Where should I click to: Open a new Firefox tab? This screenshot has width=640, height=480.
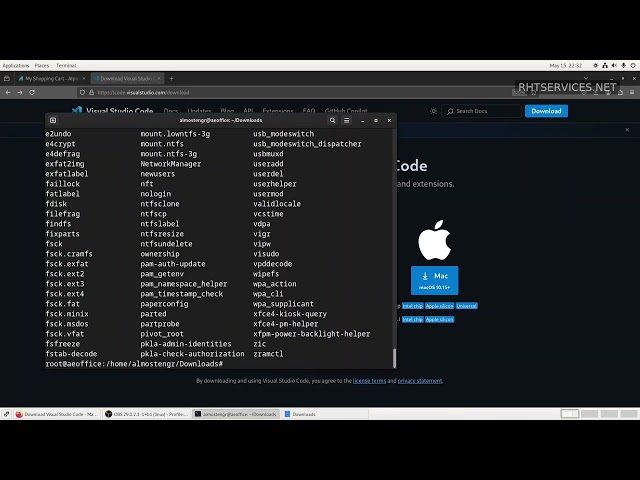pyautogui.click(x=171, y=78)
